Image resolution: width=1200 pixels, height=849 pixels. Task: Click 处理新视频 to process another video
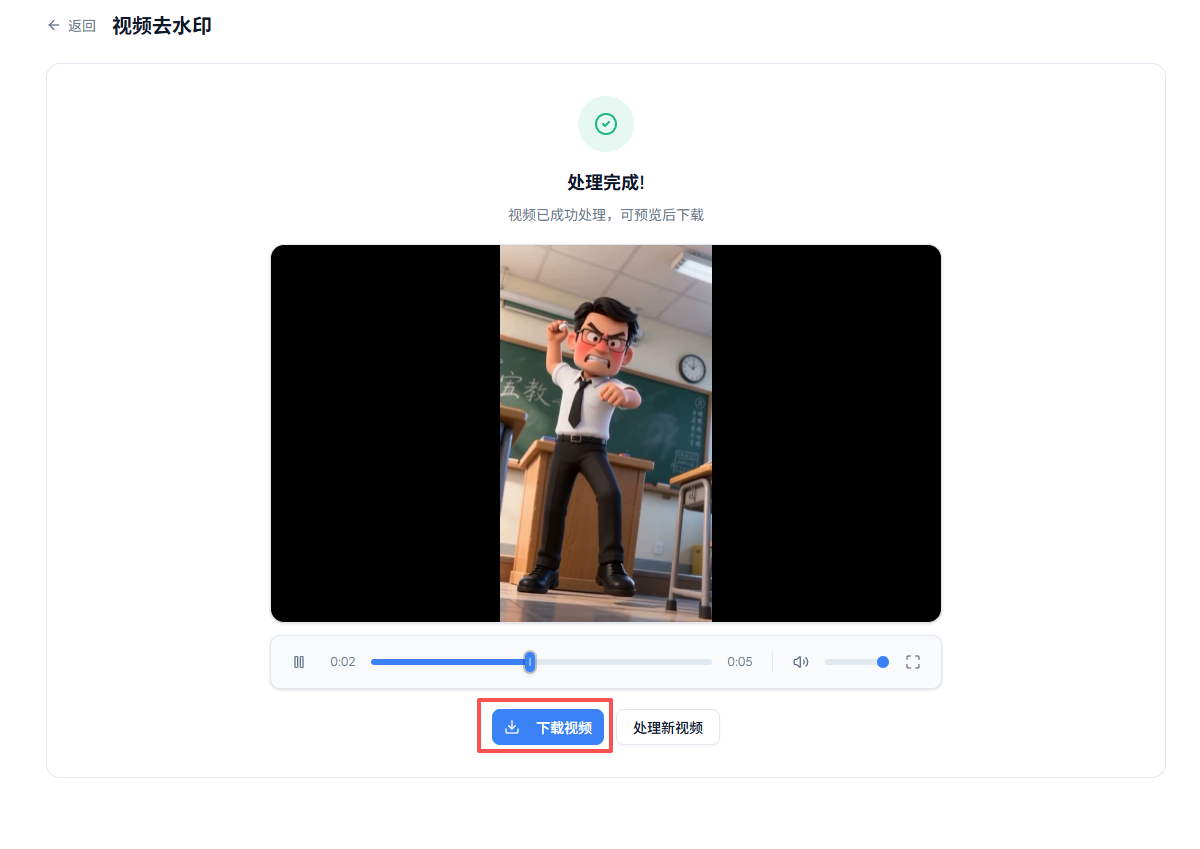(668, 727)
